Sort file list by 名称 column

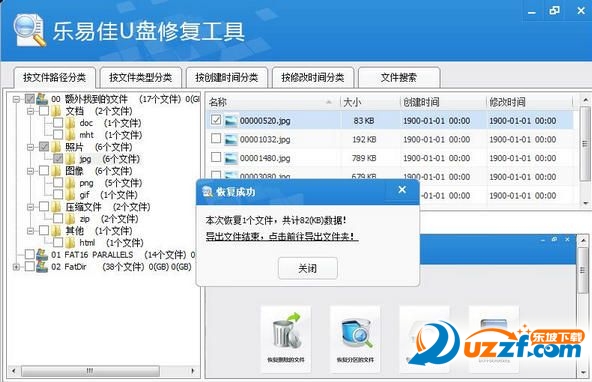point(274,102)
